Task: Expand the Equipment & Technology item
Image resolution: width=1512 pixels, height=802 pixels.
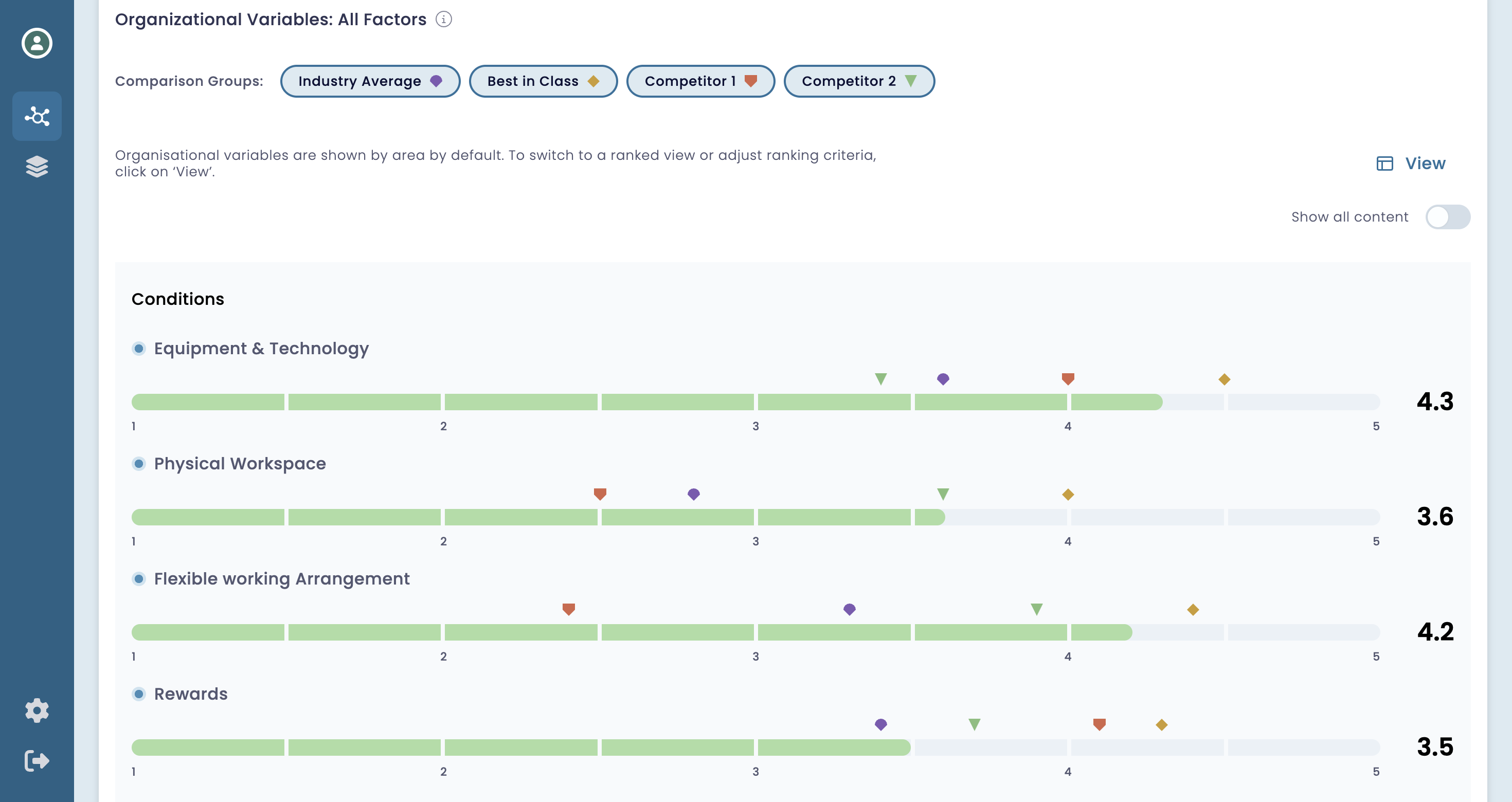Action: 261,349
